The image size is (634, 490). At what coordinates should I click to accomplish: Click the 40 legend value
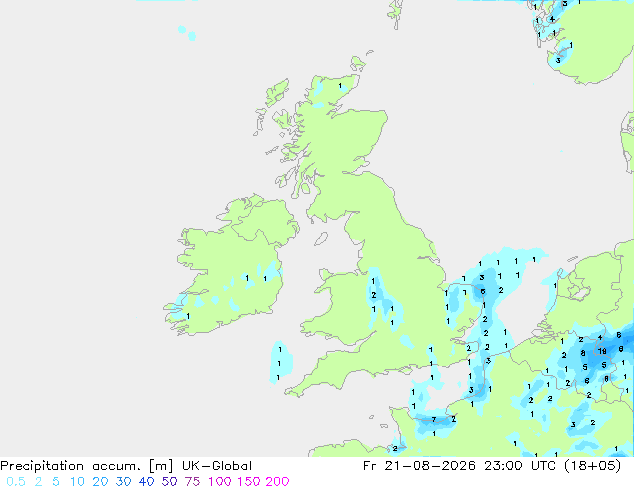(146, 482)
